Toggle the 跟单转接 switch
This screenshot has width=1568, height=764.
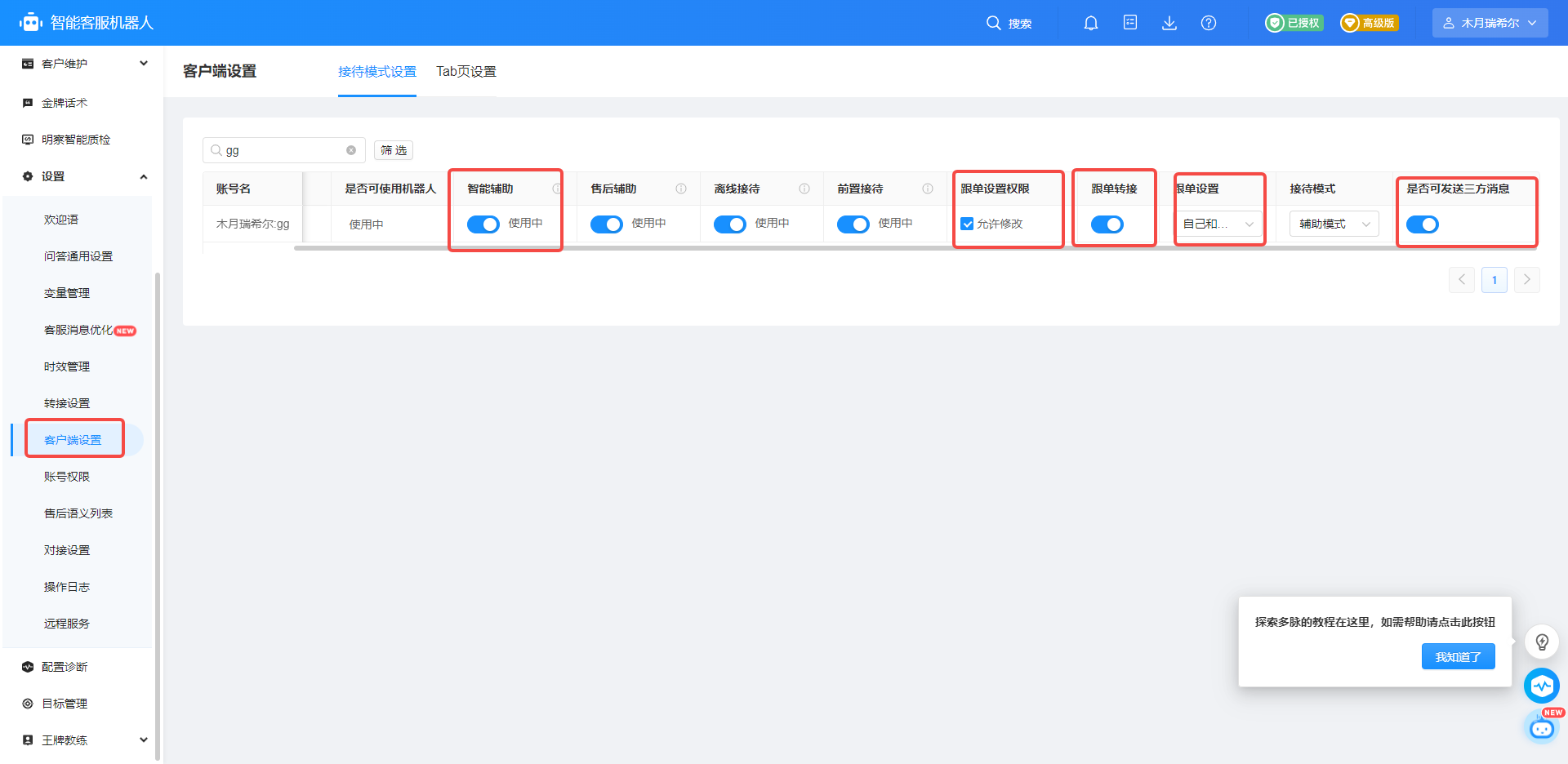click(1107, 224)
